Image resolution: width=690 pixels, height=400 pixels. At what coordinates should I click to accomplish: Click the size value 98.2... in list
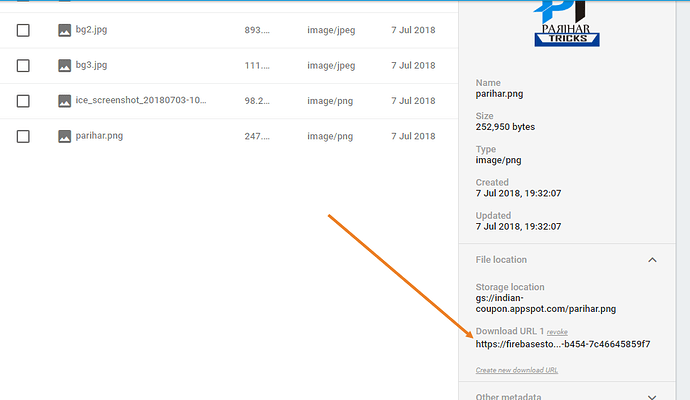[x=257, y=101]
